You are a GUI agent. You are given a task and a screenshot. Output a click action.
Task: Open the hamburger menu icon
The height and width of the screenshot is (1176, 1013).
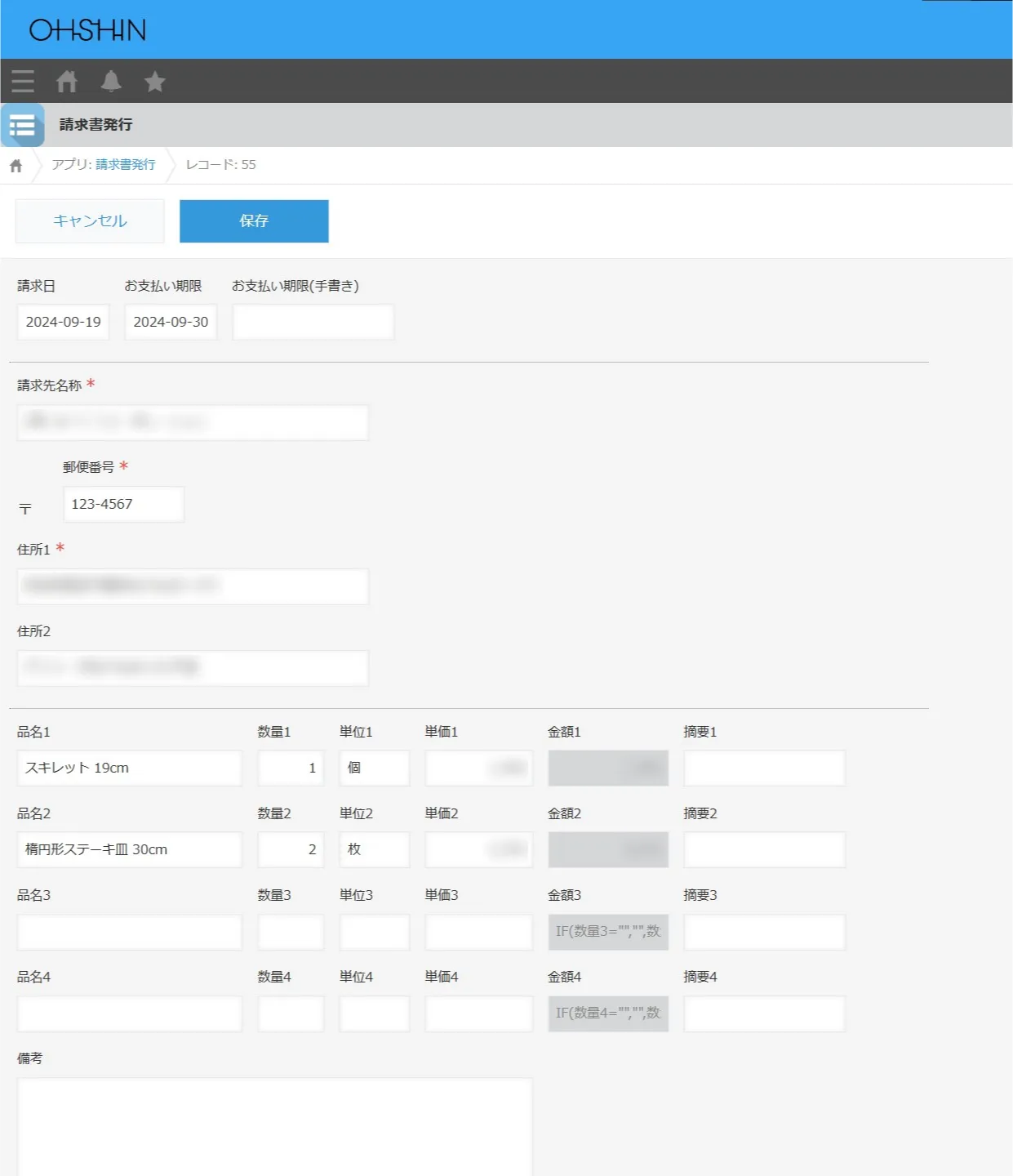pyautogui.click(x=23, y=81)
